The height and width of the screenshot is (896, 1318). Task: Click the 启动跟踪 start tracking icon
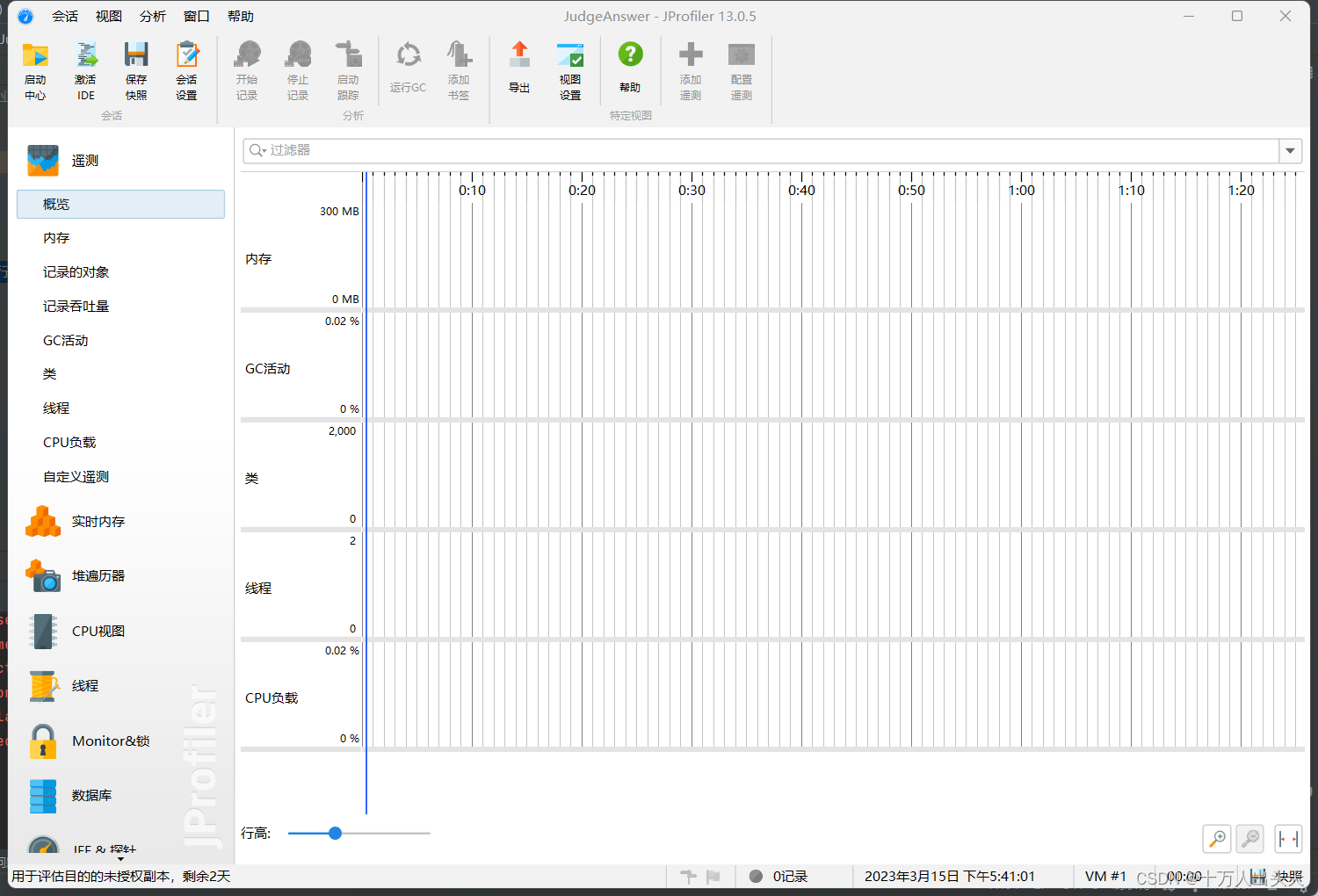pyautogui.click(x=348, y=70)
